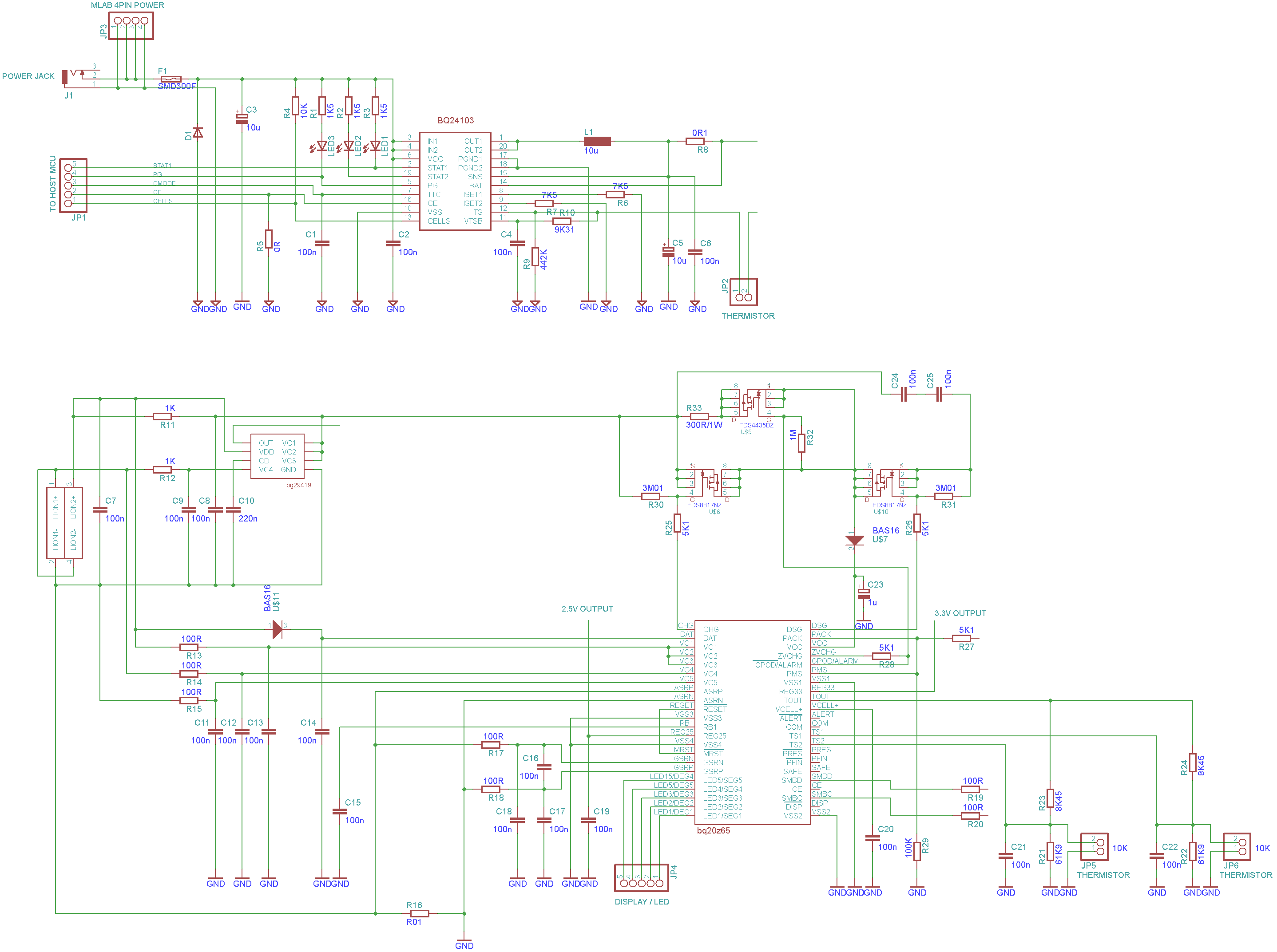The image size is (1277, 952).
Task: Click the U$5 FDS4435BZ MOSFET symbol
Action: point(751,403)
